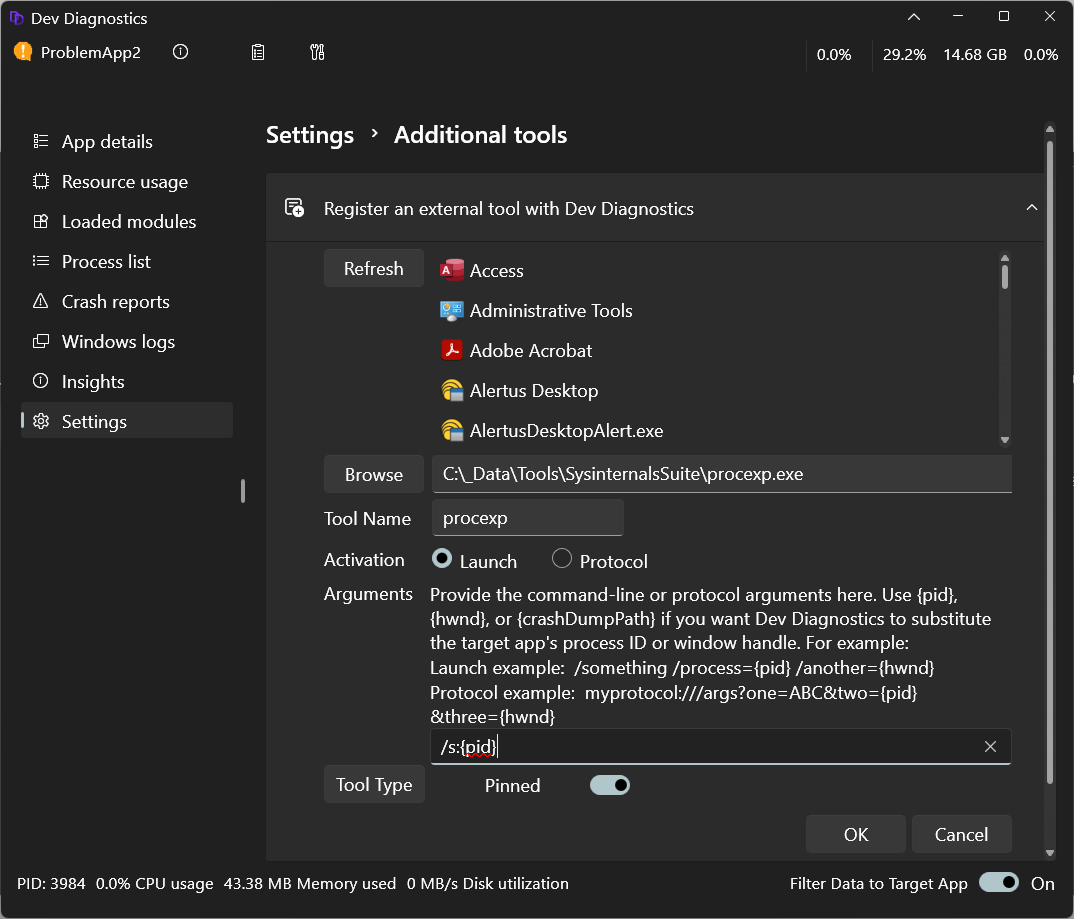Click the Resource usage chip icon
The height and width of the screenshot is (919, 1074).
(x=41, y=181)
